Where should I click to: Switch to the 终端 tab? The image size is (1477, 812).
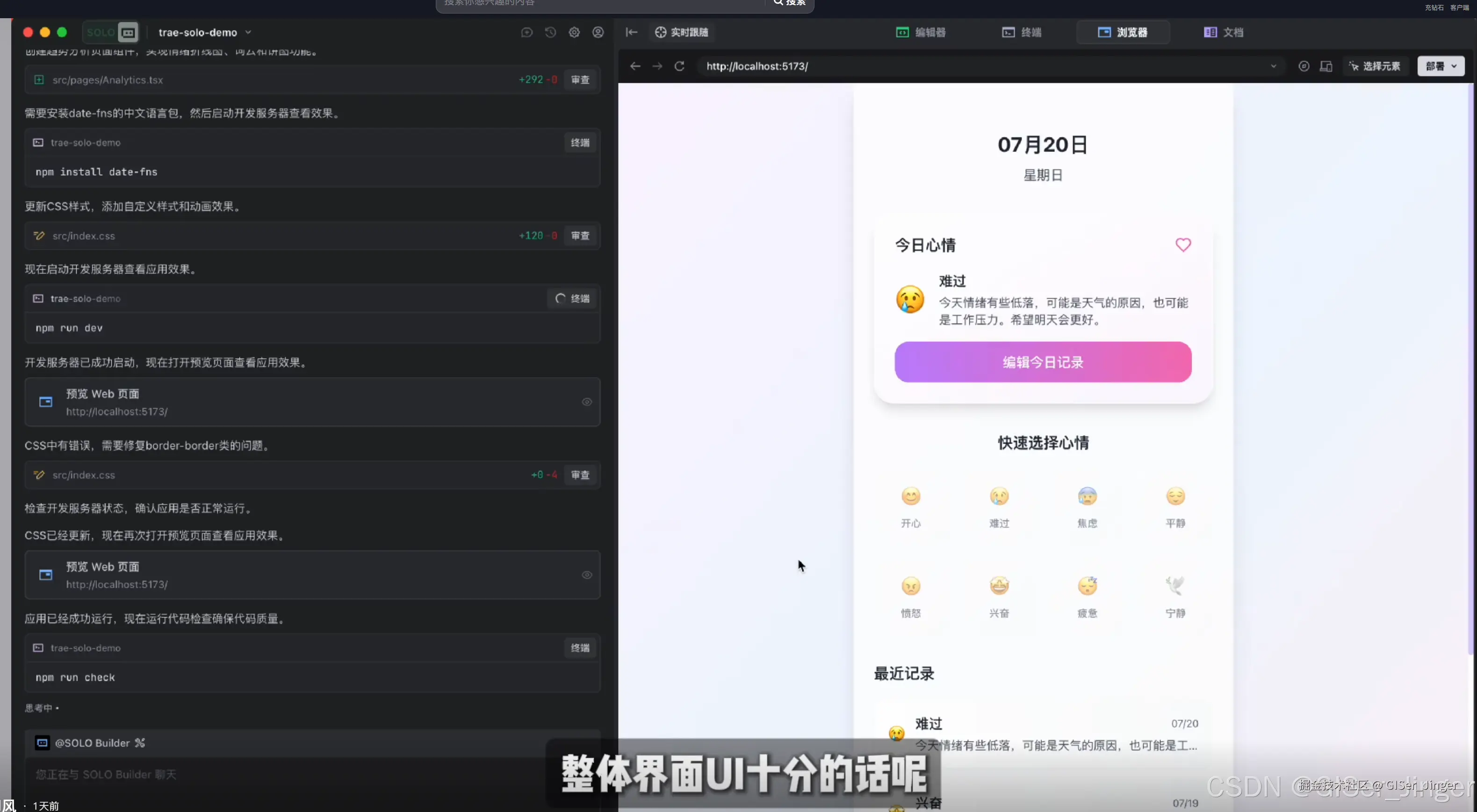pyautogui.click(x=1023, y=32)
